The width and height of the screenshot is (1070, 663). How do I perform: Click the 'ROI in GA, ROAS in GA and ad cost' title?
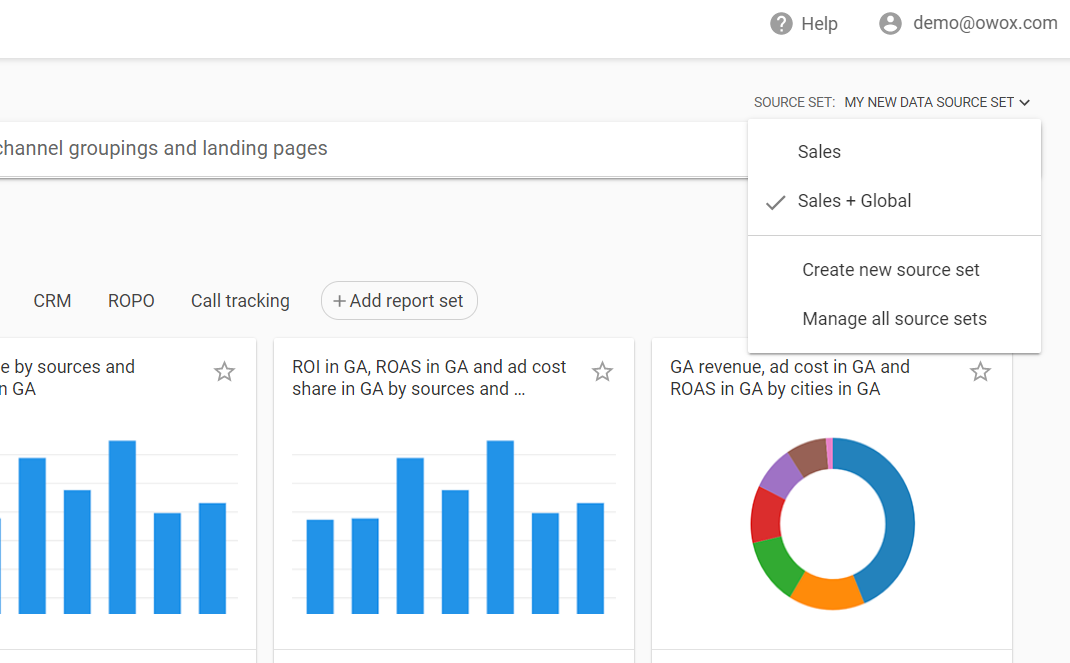pyautogui.click(x=429, y=378)
